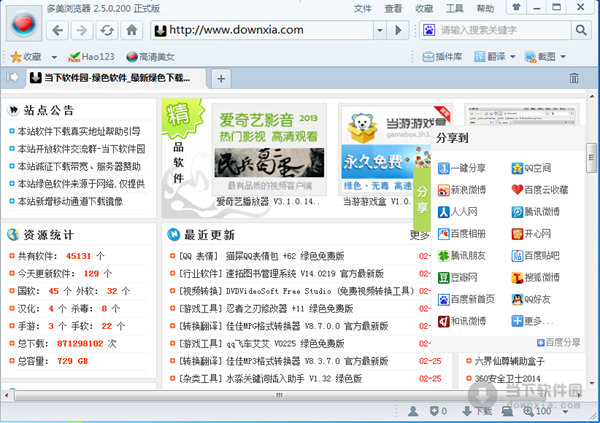The height and width of the screenshot is (423, 600).
Task: Go forward with the forward arrow
Action: 82,30
